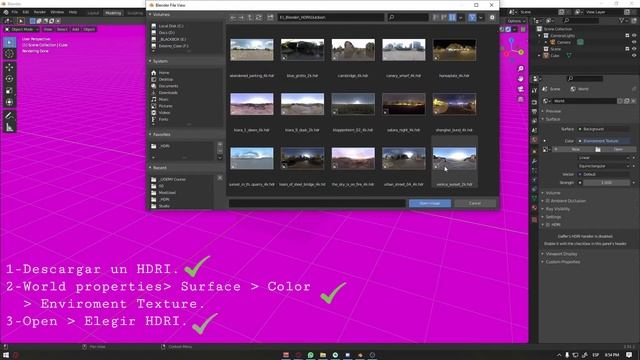Go back in File View navigation
640x360 pixels.
point(233,18)
